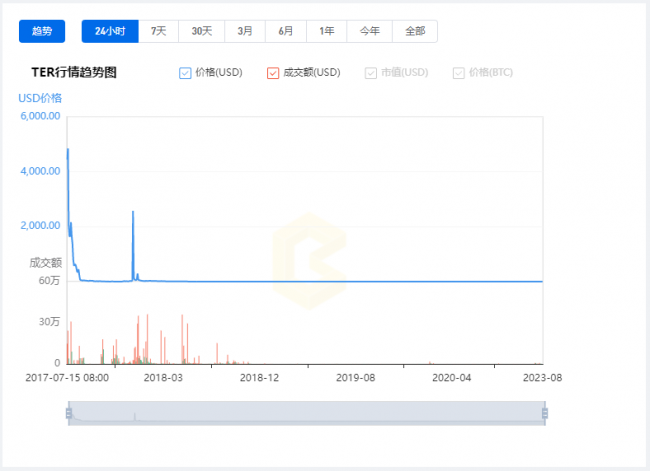Grab the right range slider handle
650x471 pixels.
coord(545,413)
